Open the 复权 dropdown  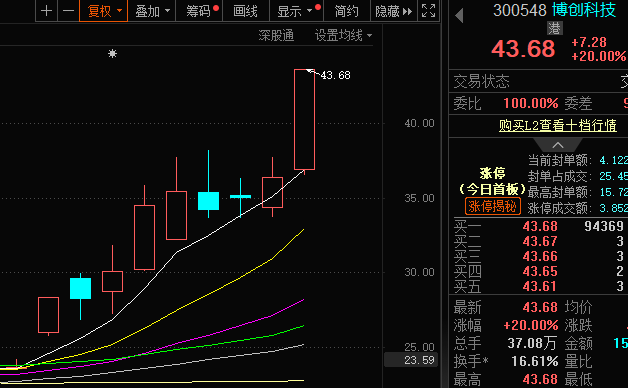[104, 11]
